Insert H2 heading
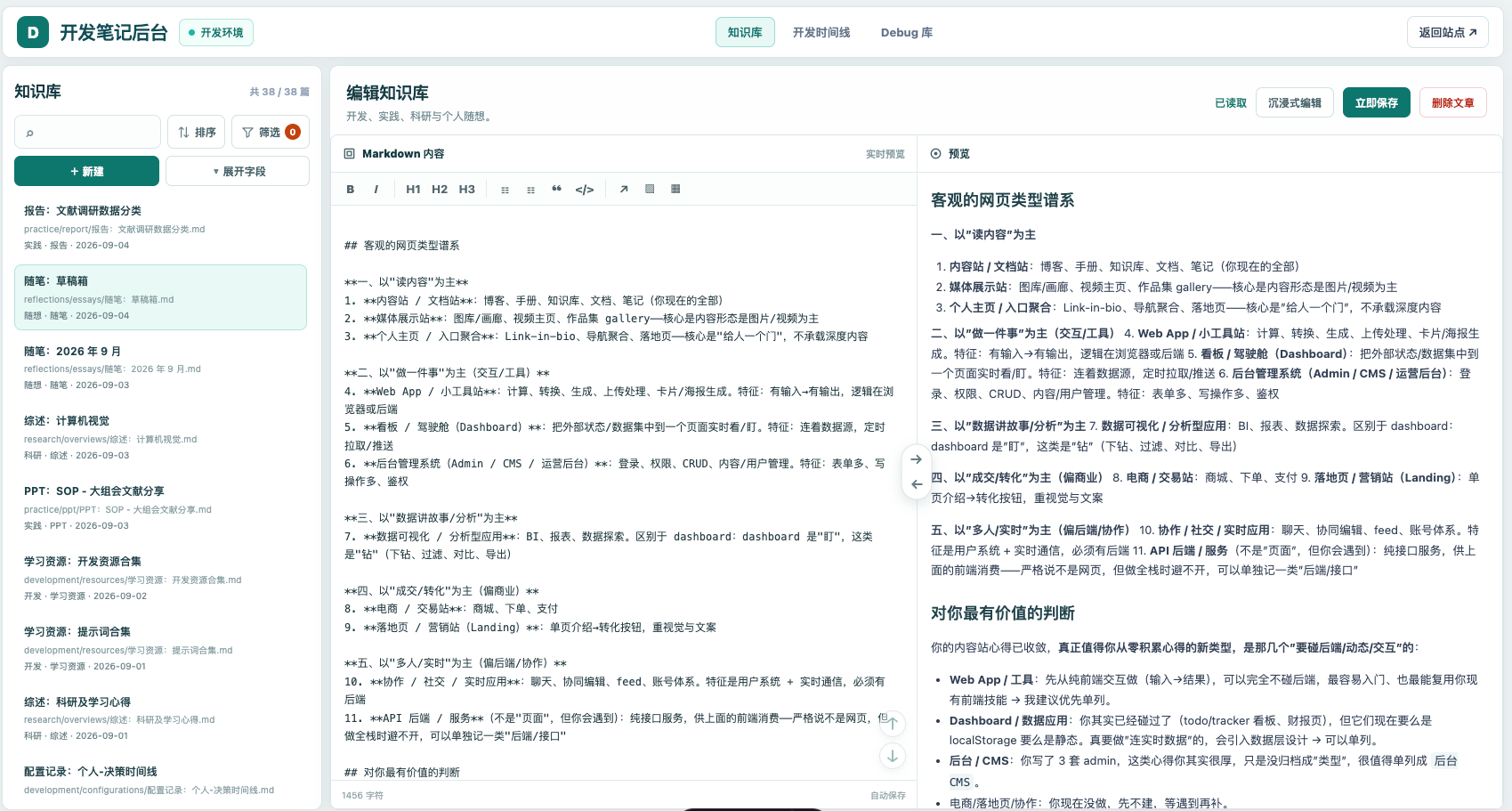Screen dimensions: 1512x811 440,190
